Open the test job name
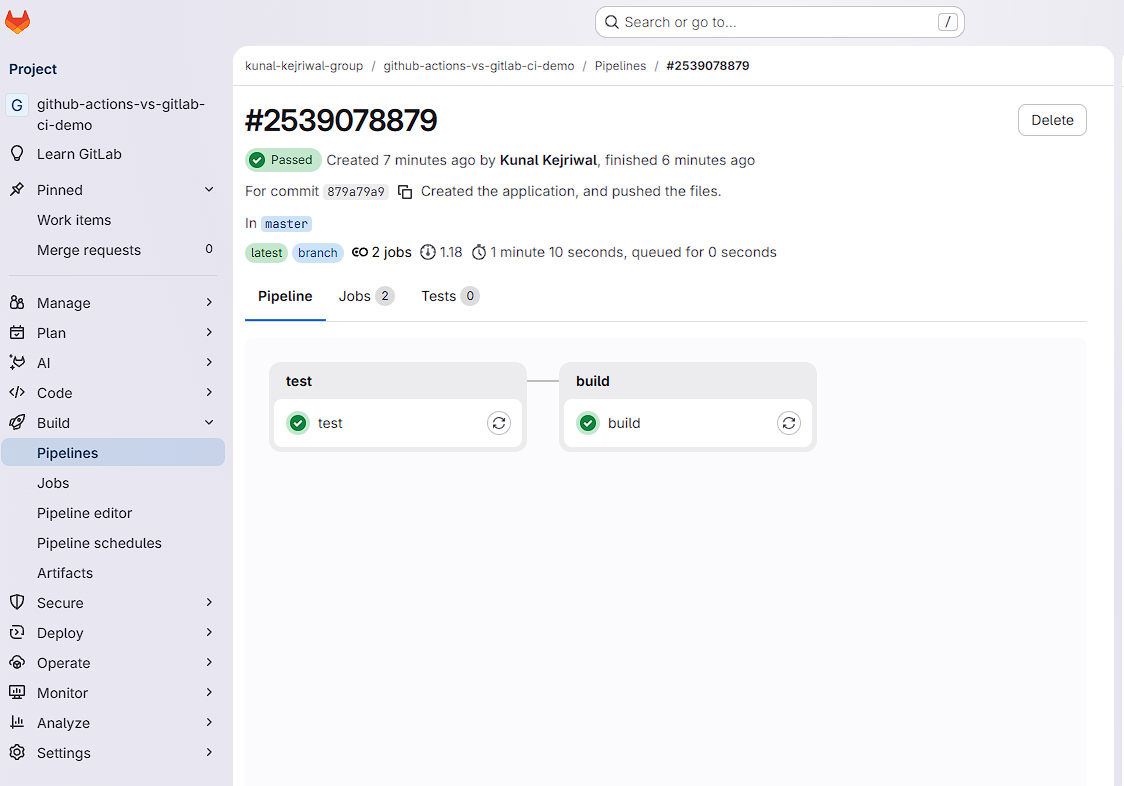Image resolution: width=1124 pixels, height=786 pixels. click(330, 423)
